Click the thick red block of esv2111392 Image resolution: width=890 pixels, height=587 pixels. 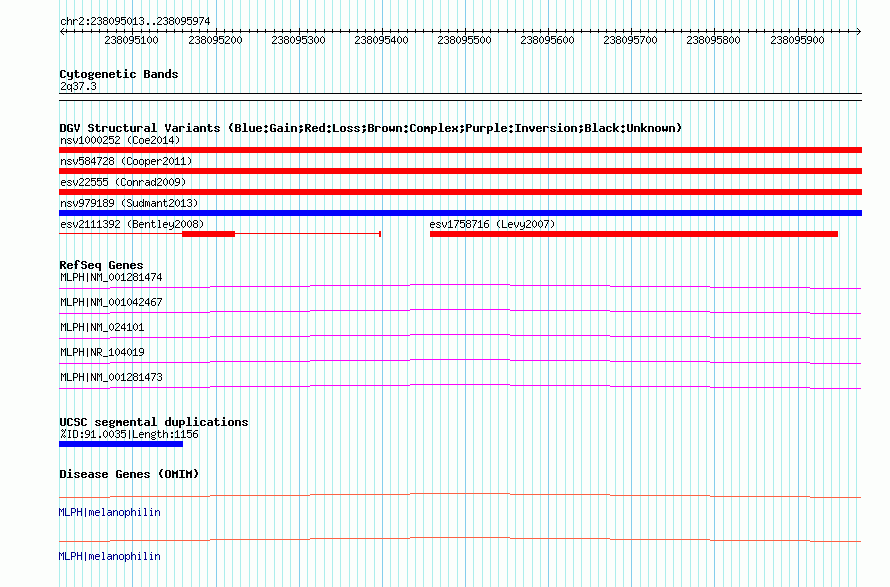(x=208, y=234)
